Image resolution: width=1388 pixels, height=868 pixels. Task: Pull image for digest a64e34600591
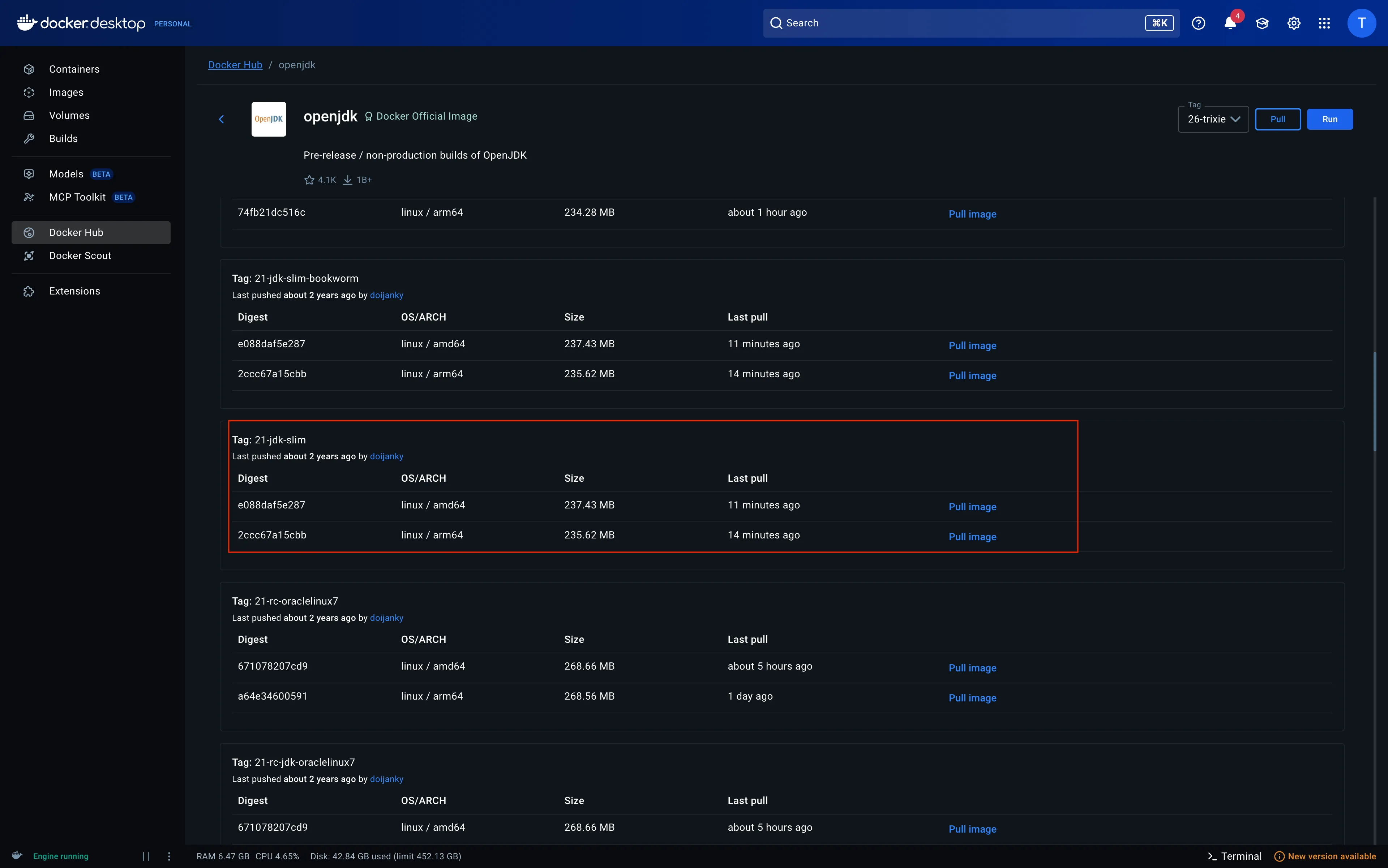click(x=972, y=698)
